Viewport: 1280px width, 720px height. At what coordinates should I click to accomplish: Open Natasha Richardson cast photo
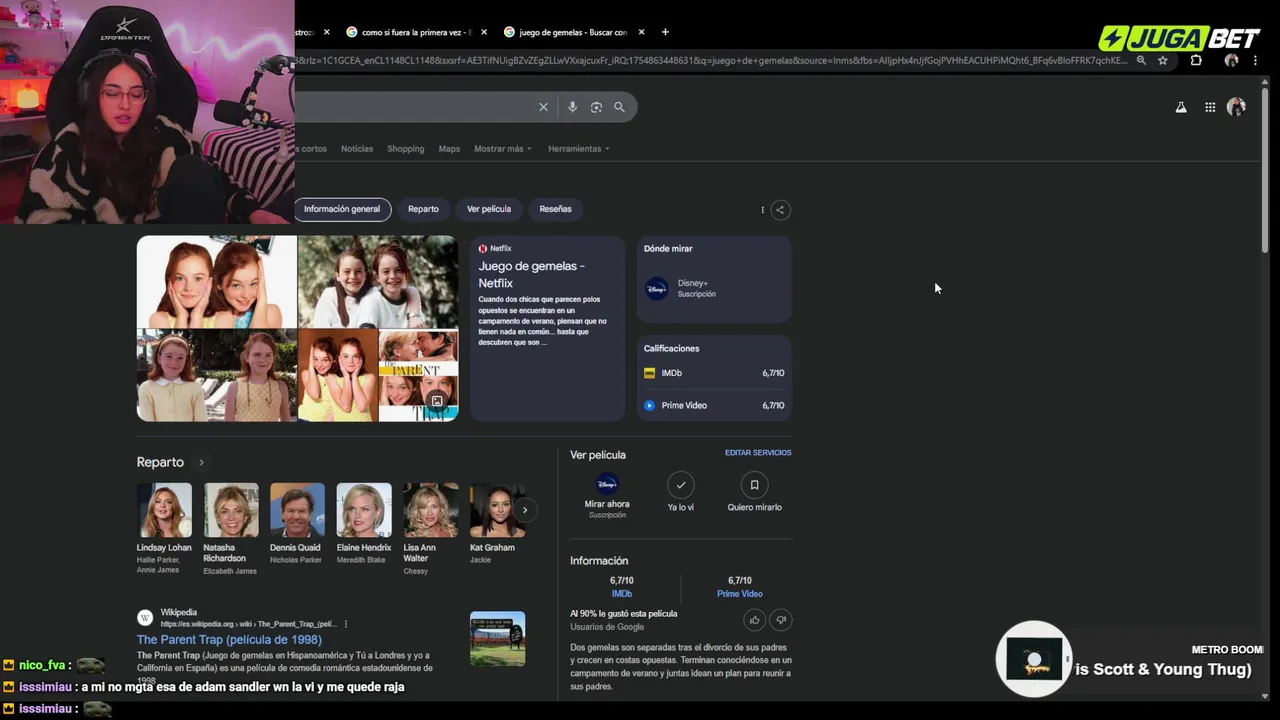(231, 510)
